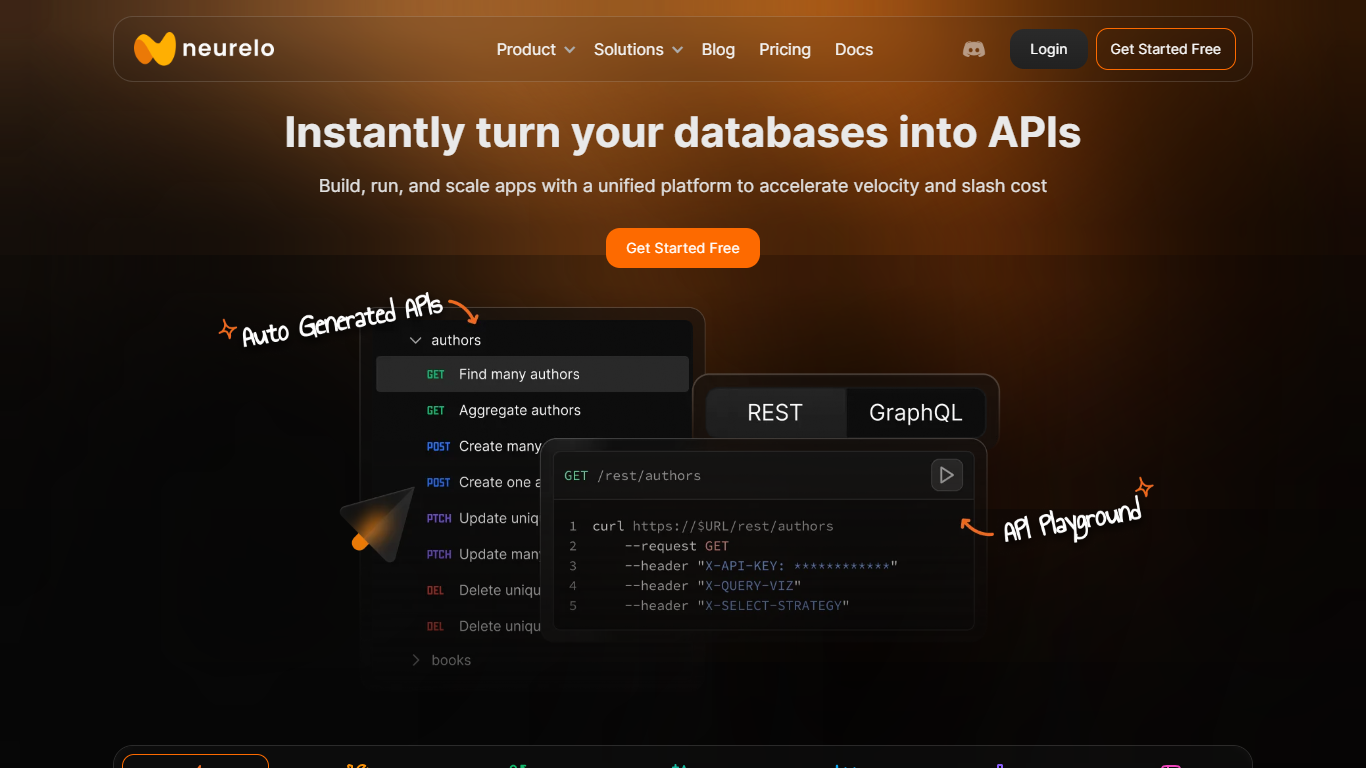This screenshot has height=768, width=1366.
Task: Click the Instantly turn your databases headline
Action: 683,132
